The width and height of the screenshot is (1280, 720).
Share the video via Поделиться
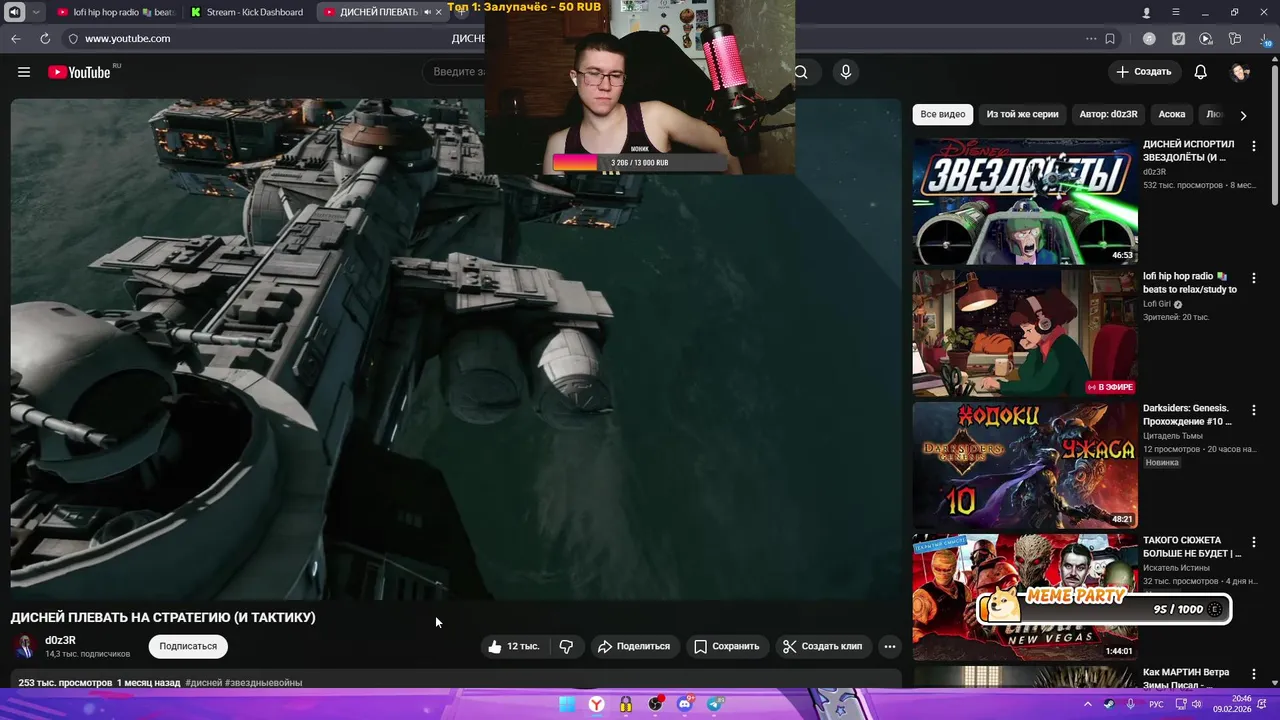(x=633, y=646)
